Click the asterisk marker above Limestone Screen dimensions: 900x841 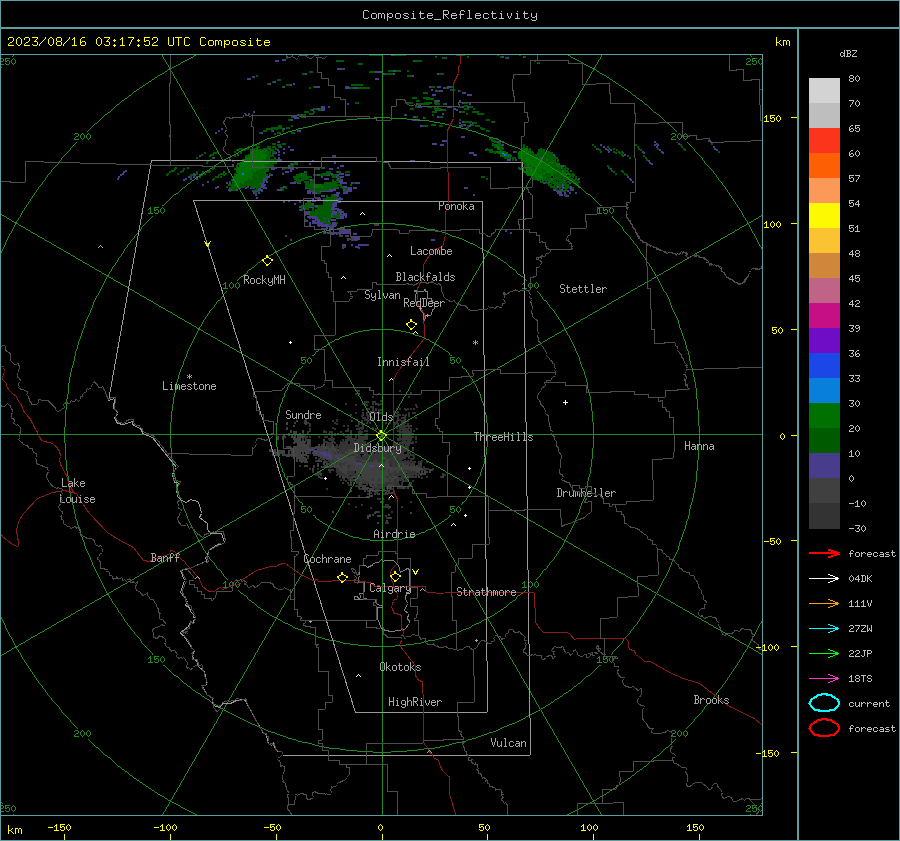tap(189, 377)
